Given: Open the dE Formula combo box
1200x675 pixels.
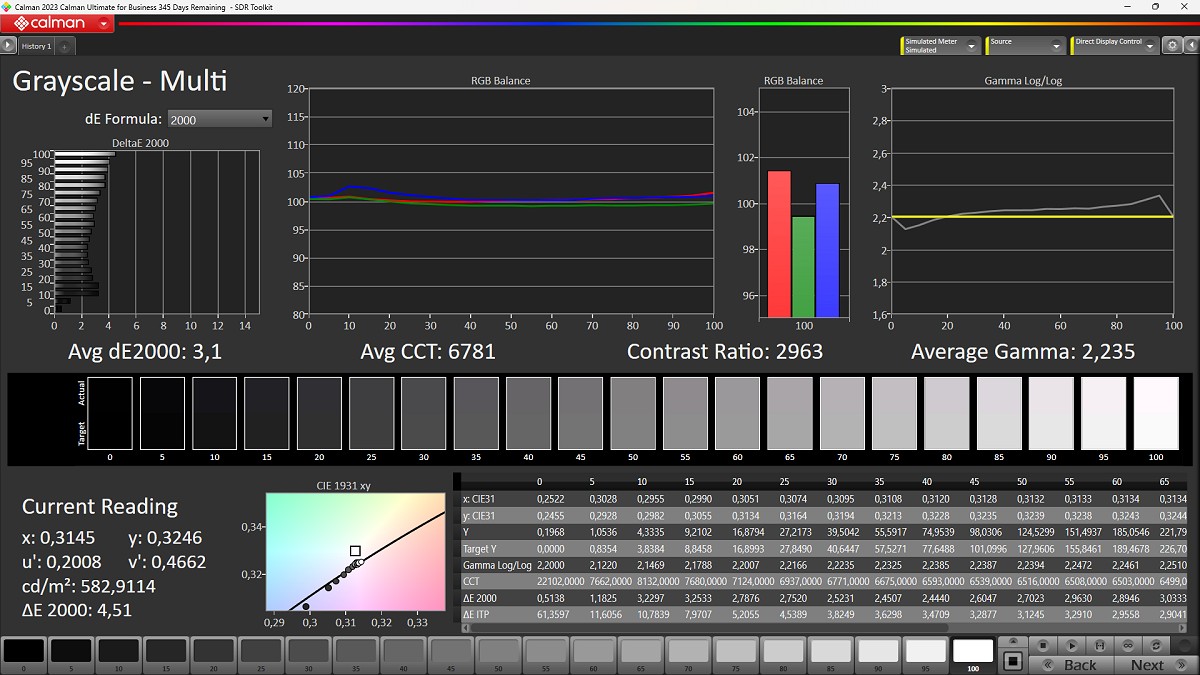Looking at the screenshot, I should (x=219, y=119).
